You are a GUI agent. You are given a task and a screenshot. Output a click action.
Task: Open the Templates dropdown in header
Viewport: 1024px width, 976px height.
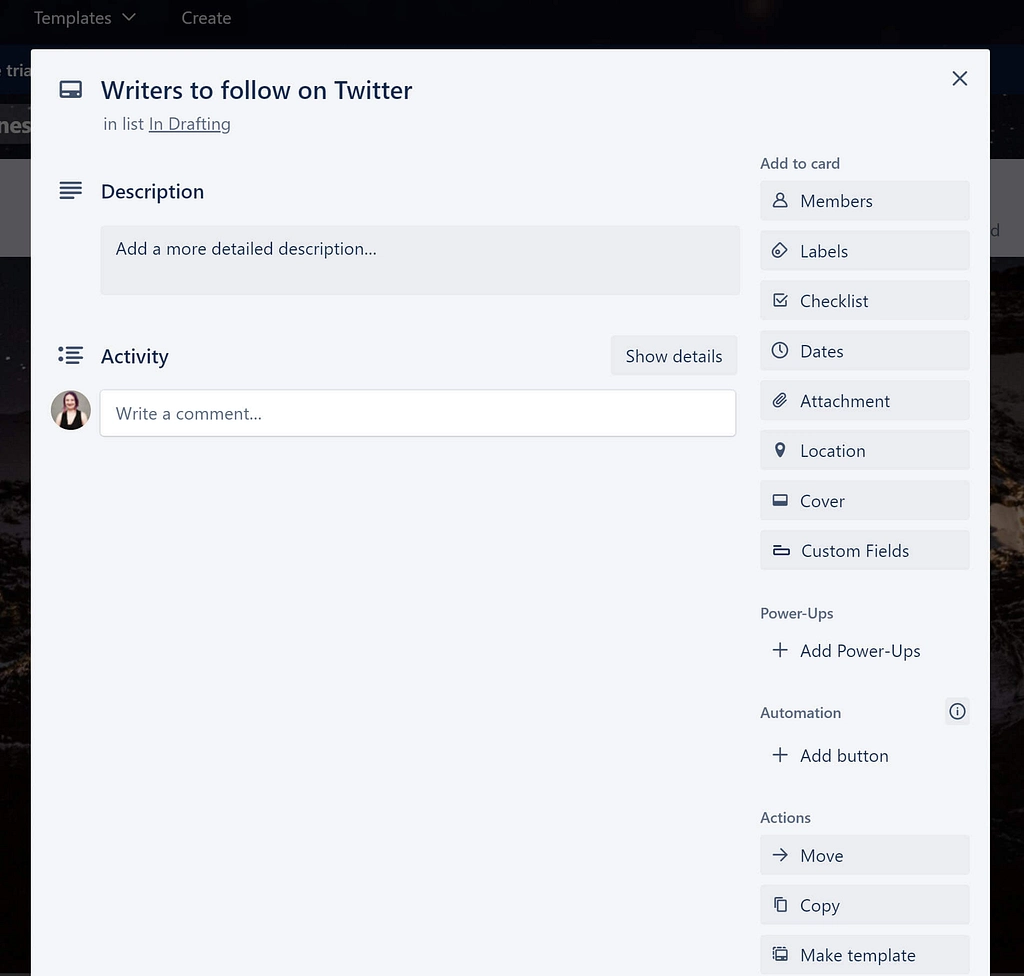coord(85,18)
